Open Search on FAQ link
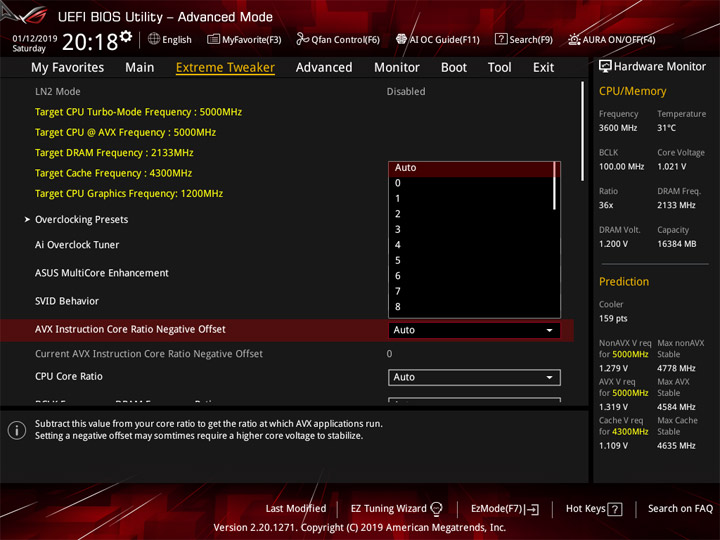This screenshot has height=540, width=720. coord(680,509)
